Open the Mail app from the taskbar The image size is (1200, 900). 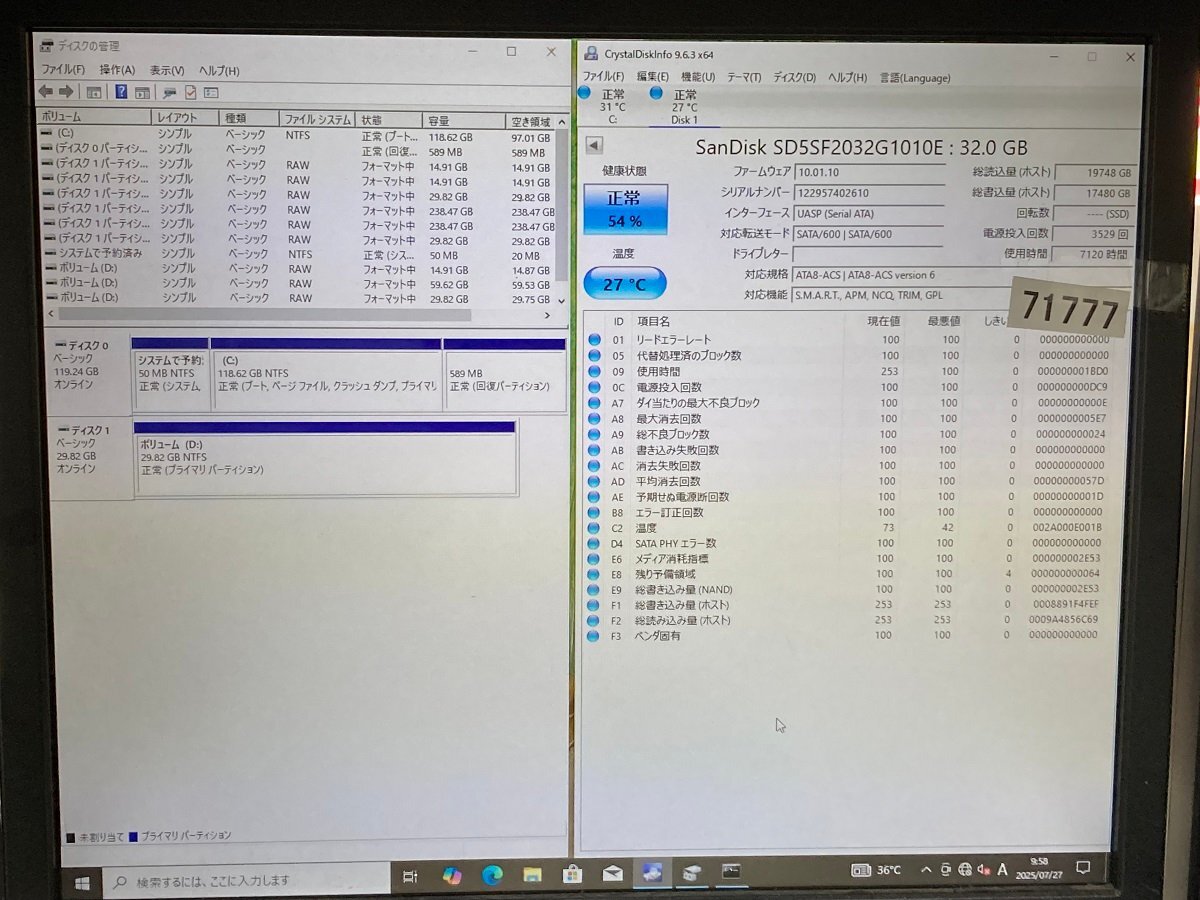click(x=612, y=874)
